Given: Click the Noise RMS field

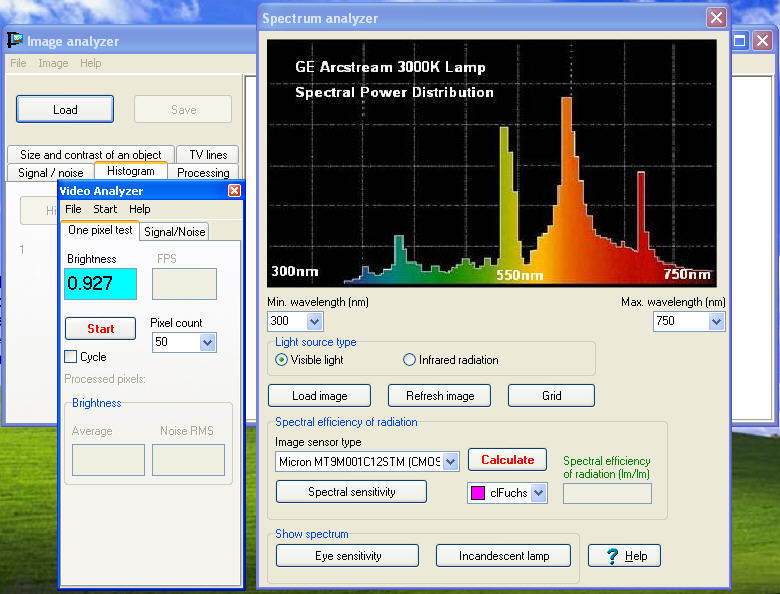Looking at the screenshot, I should tap(188, 460).
